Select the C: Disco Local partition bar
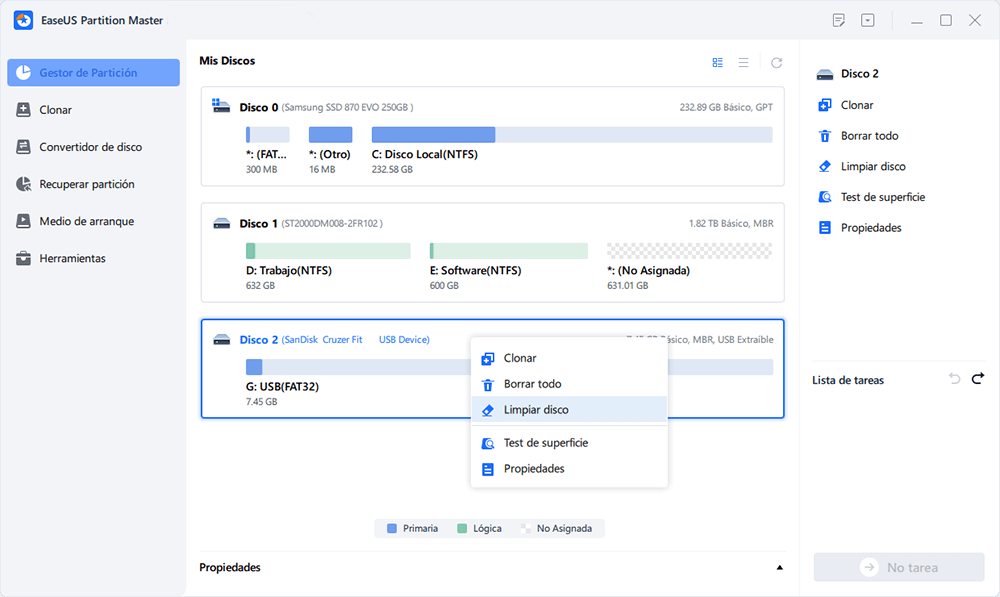 tap(572, 135)
